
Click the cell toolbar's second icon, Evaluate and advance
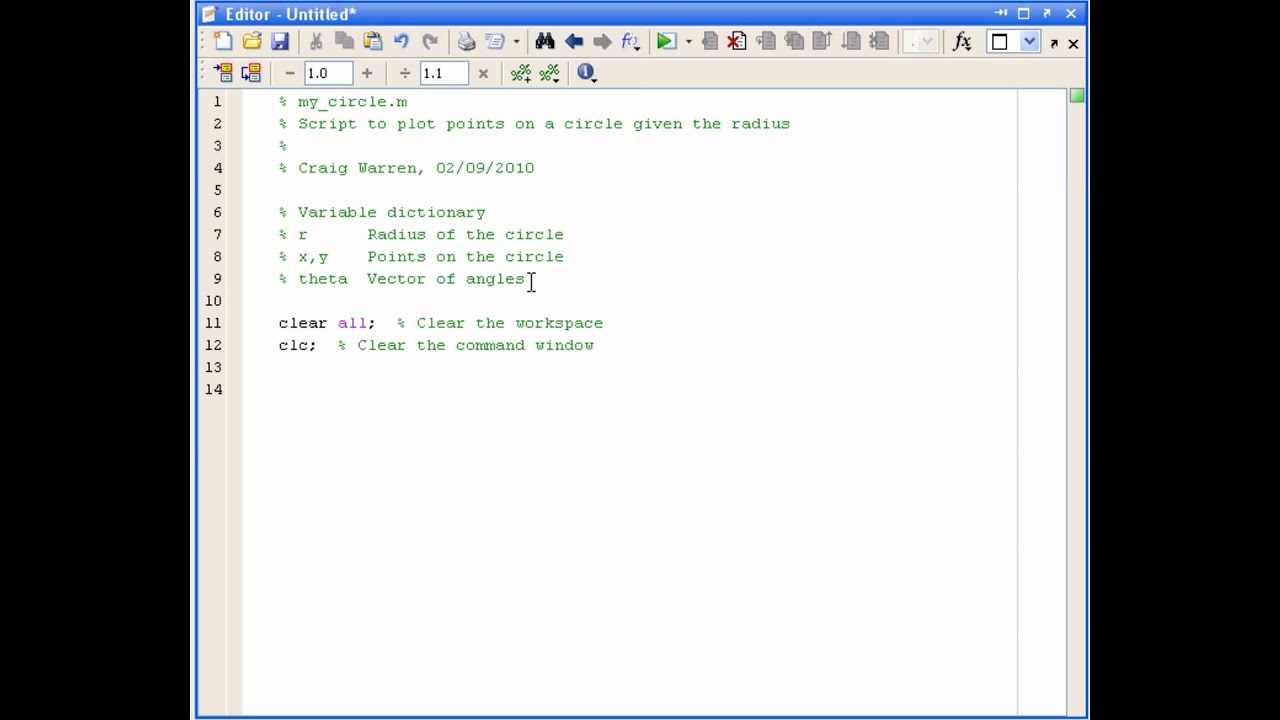251,72
